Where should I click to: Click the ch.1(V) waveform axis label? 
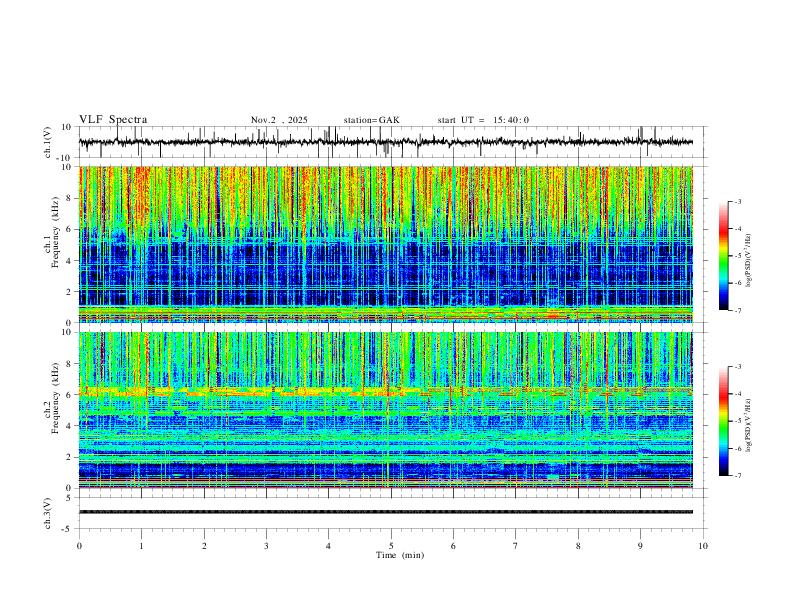click(x=48, y=142)
